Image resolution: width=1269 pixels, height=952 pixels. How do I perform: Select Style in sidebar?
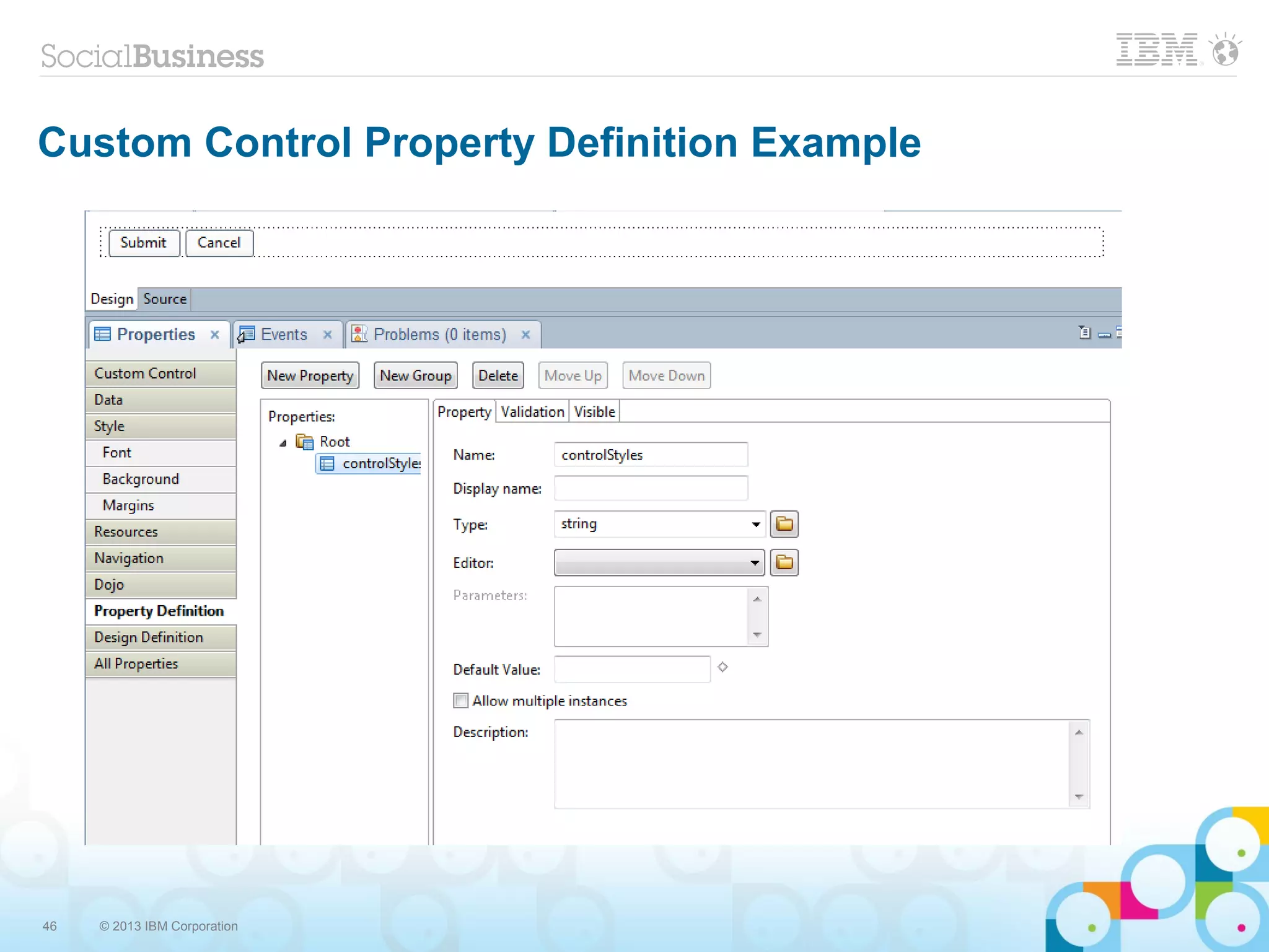(161, 426)
